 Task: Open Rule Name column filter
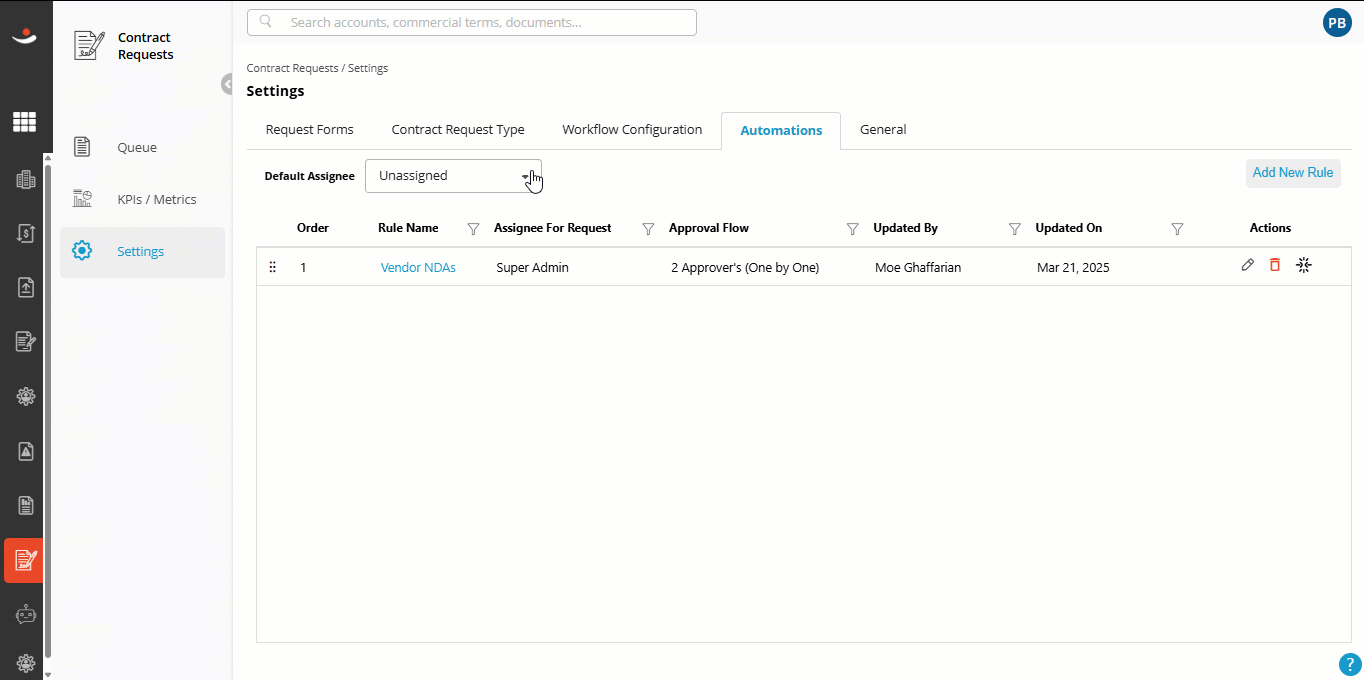tap(474, 229)
